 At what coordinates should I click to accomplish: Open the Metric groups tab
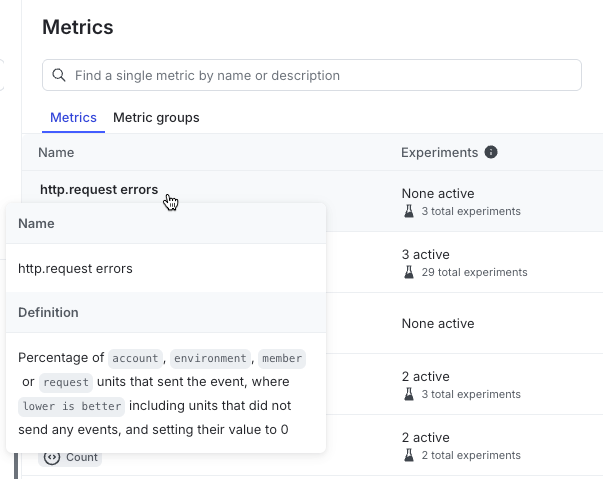[x=156, y=118]
